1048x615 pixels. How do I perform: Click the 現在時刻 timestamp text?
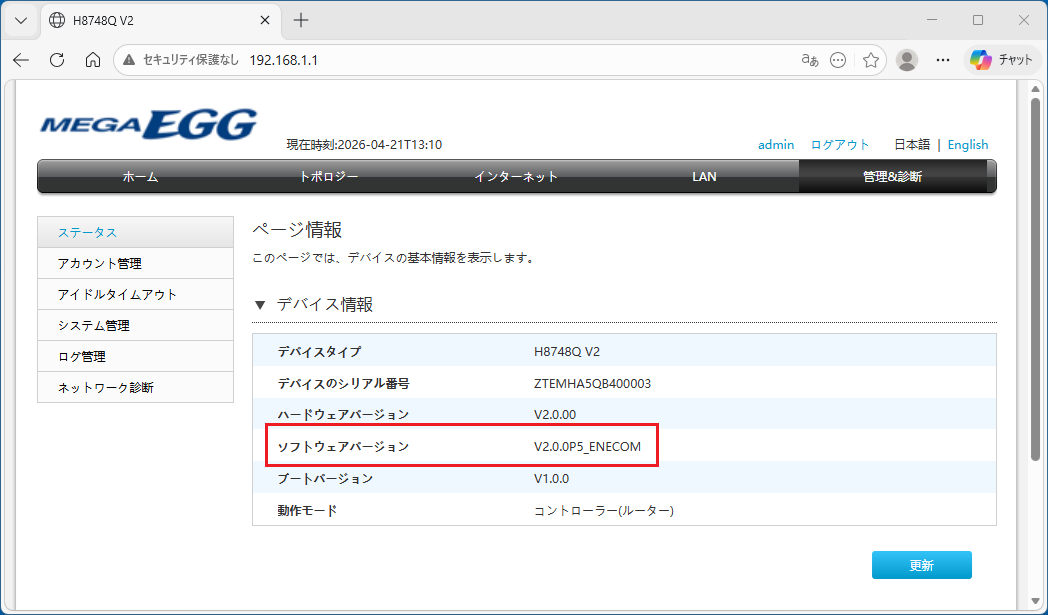pyautogui.click(x=364, y=144)
